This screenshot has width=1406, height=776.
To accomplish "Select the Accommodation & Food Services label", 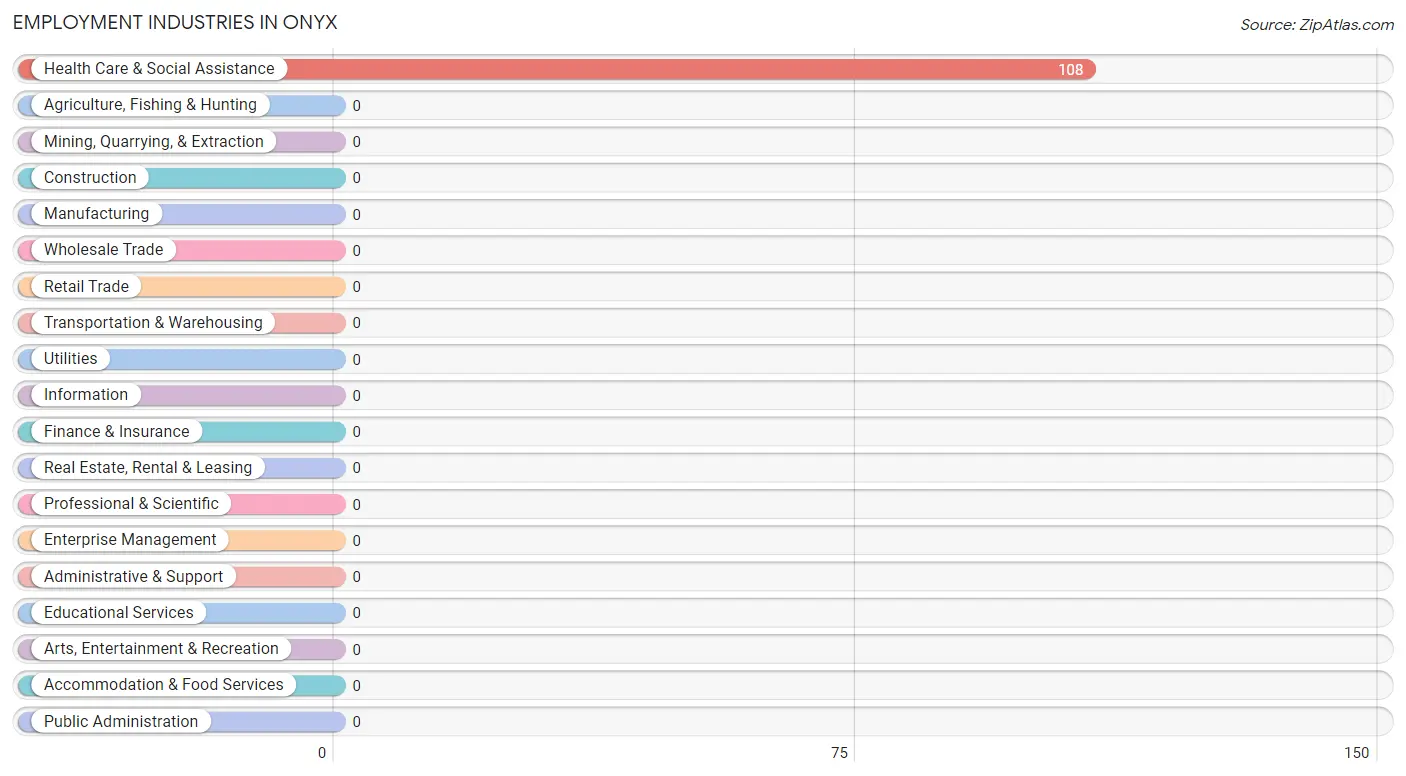I will point(163,685).
